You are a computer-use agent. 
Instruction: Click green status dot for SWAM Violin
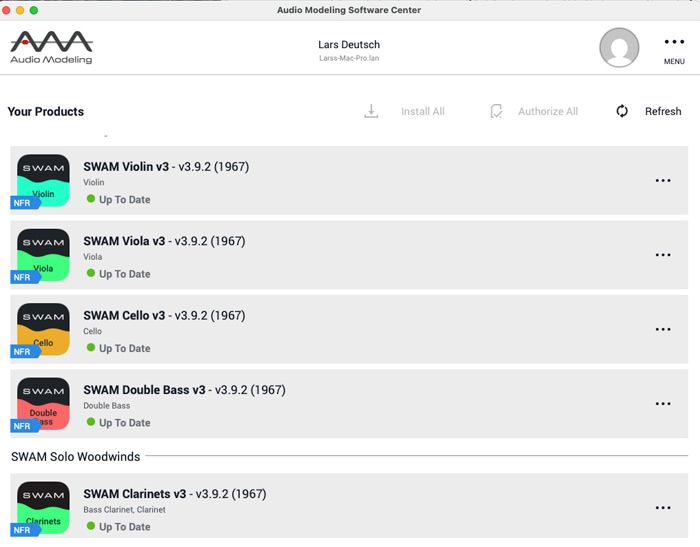91,199
